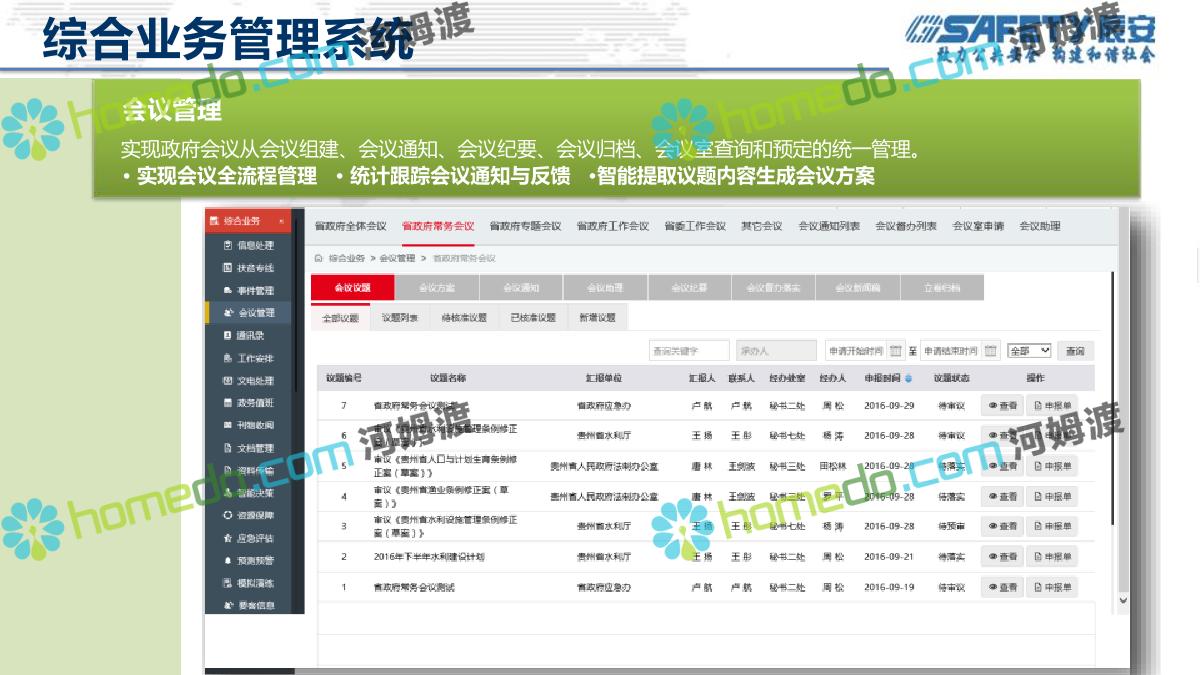Open calendar picker for 申请开始时间
This screenshot has height=675, width=1200.
click(896, 351)
